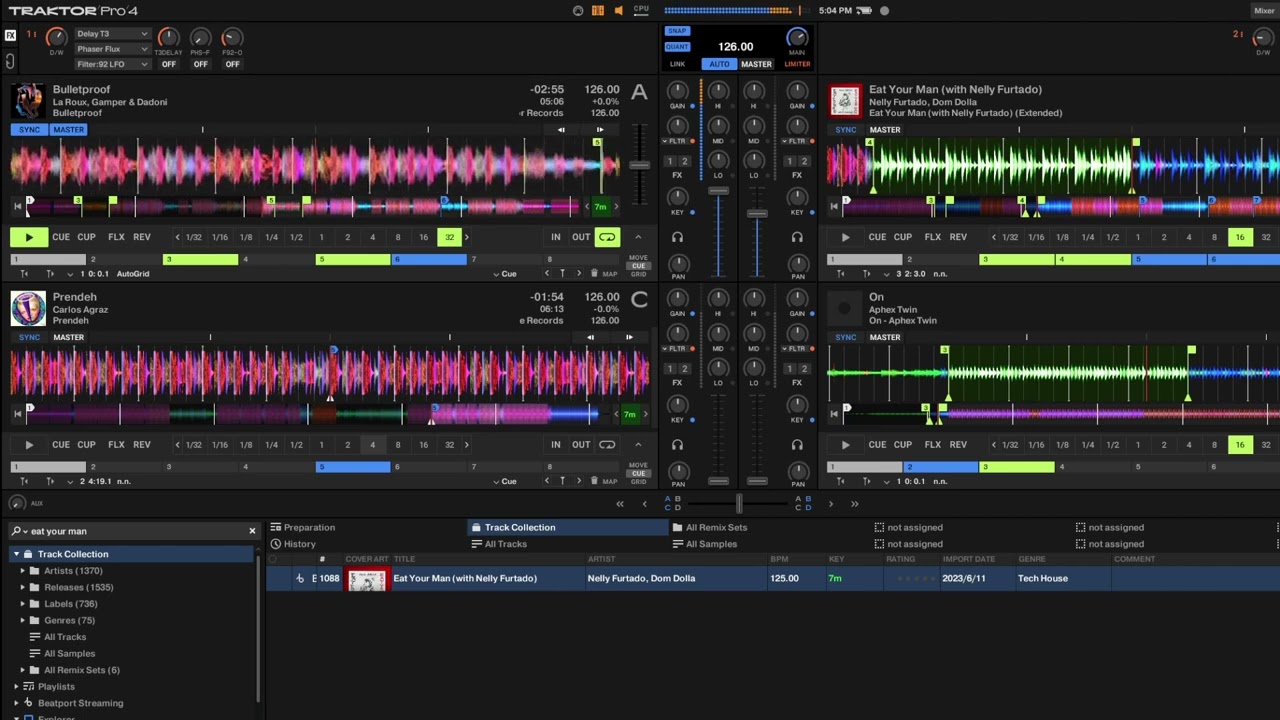Expand the Labels (736) folder
1280x720 pixels.
[x=23, y=604]
